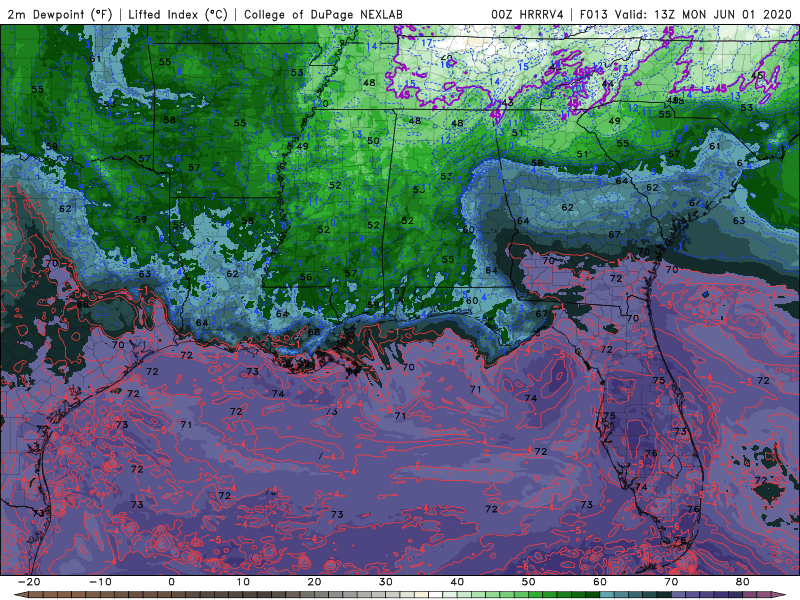Click the 60 label on the color scale
The width and height of the screenshot is (800, 600).
tap(600, 582)
